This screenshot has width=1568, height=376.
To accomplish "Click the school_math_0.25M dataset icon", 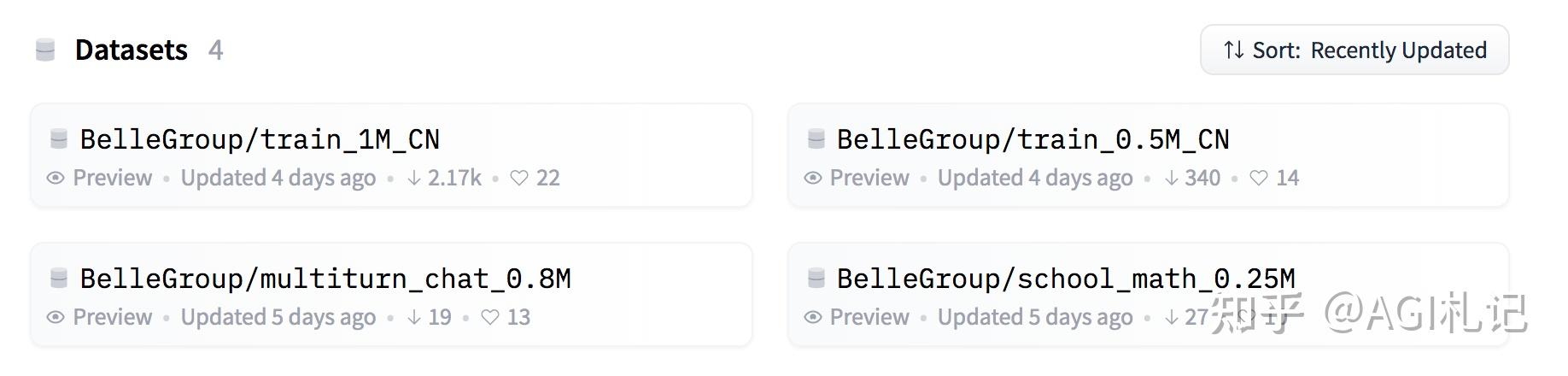I will coord(816,278).
